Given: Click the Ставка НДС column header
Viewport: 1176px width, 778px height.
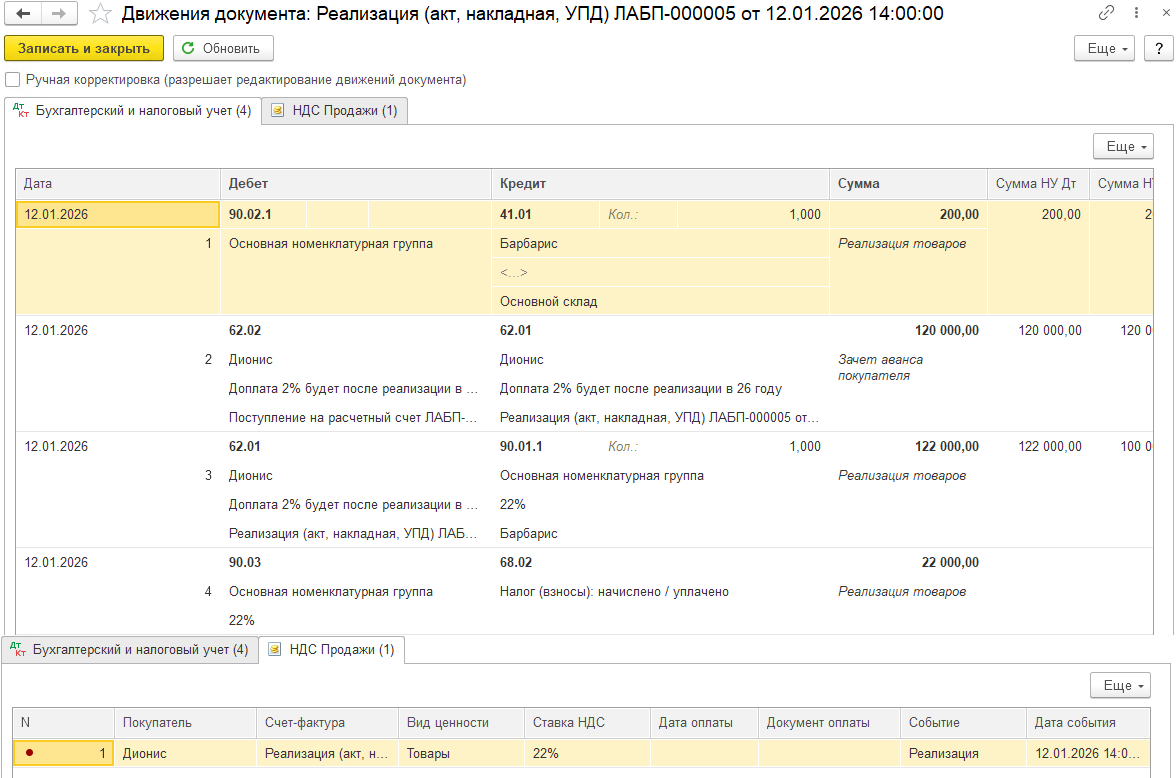Looking at the screenshot, I should tap(587, 723).
